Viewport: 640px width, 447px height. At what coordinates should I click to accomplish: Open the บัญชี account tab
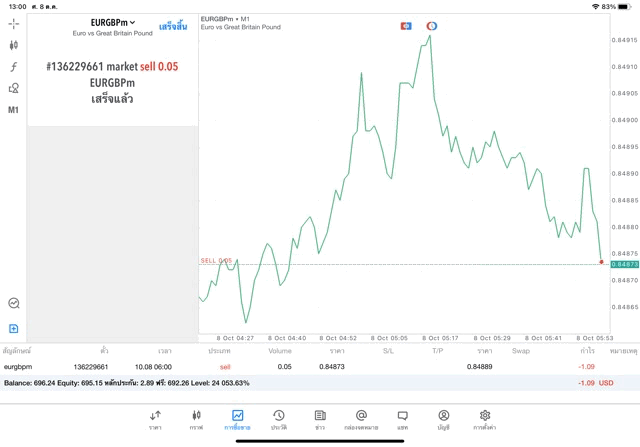coord(443,419)
